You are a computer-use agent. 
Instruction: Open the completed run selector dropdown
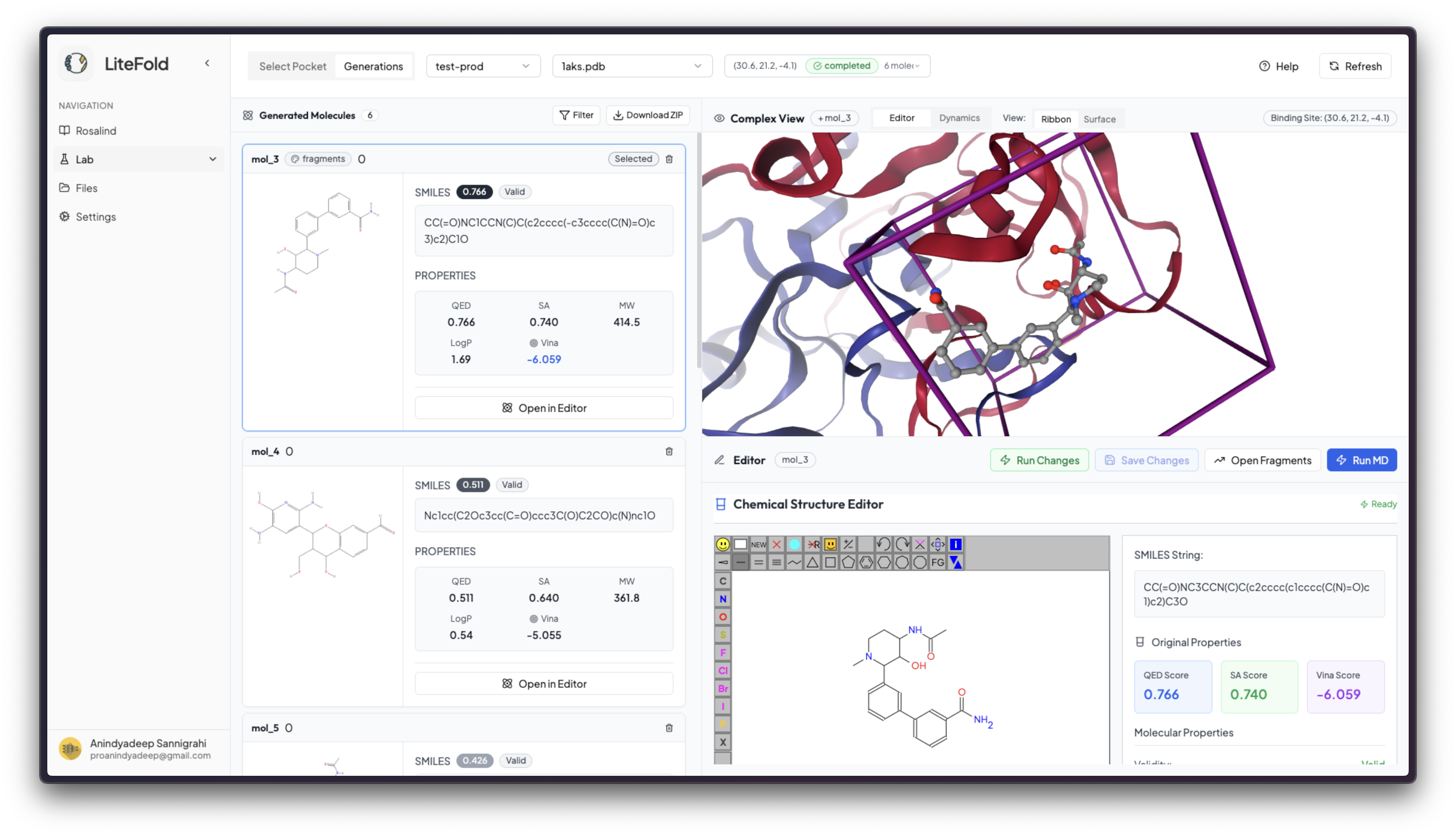point(827,66)
